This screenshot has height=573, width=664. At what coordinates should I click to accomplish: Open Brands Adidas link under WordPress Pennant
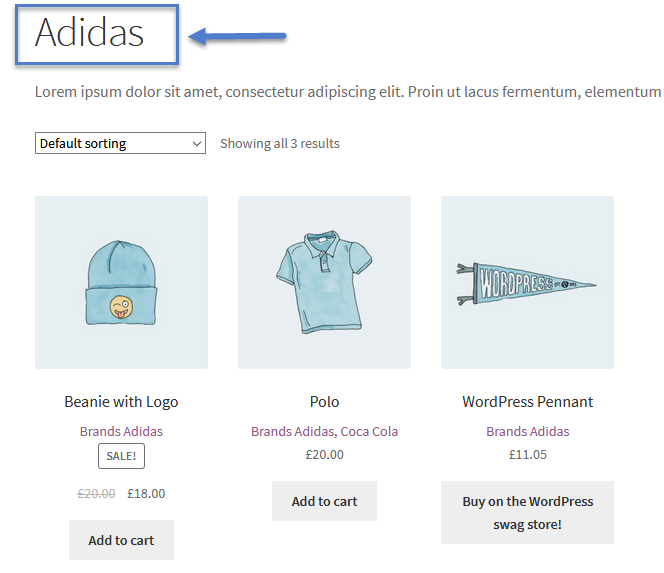(528, 431)
